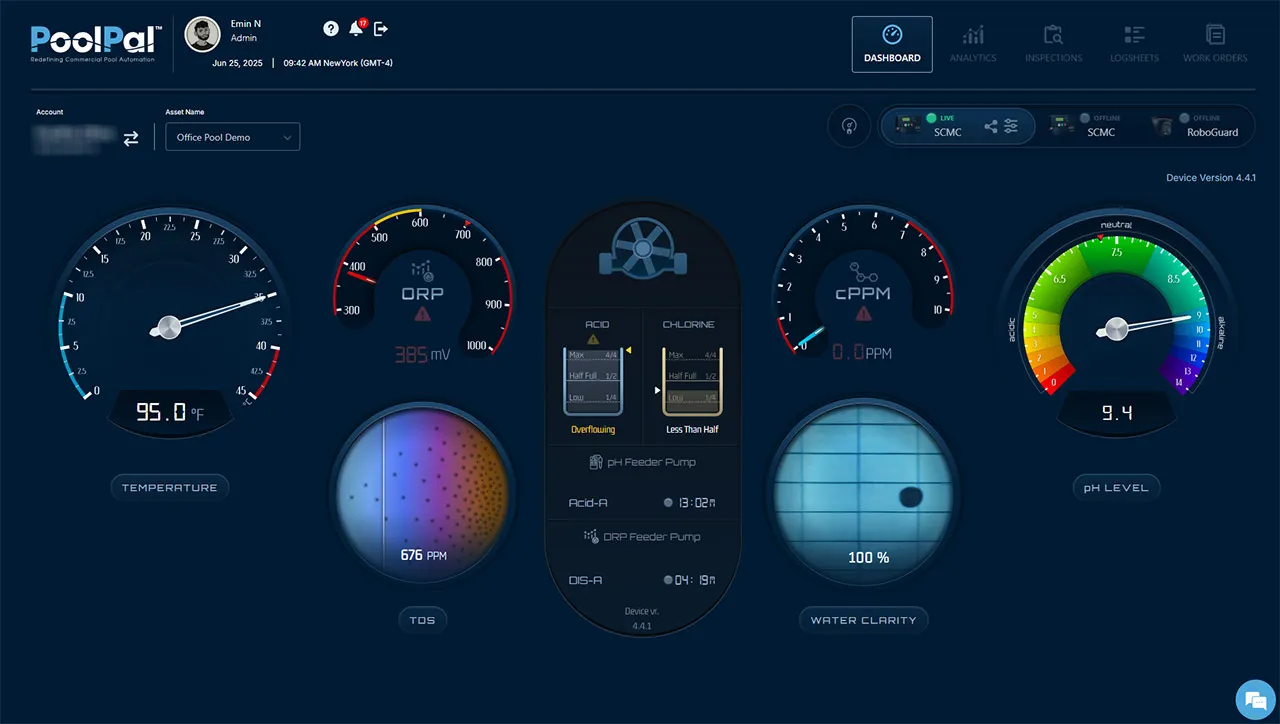Click the pump fan icon
This screenshot has width=1280, height=724.
tap(639, 250)
